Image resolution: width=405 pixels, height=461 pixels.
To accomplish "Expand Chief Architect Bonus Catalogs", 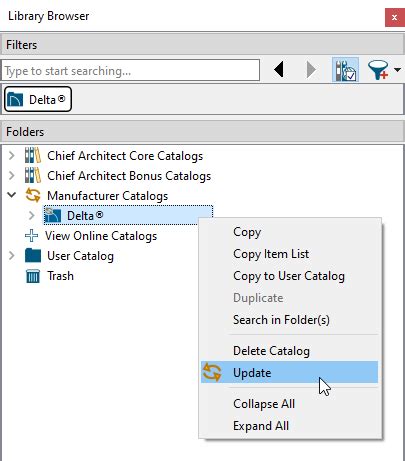I will click(x=12, y=176).
